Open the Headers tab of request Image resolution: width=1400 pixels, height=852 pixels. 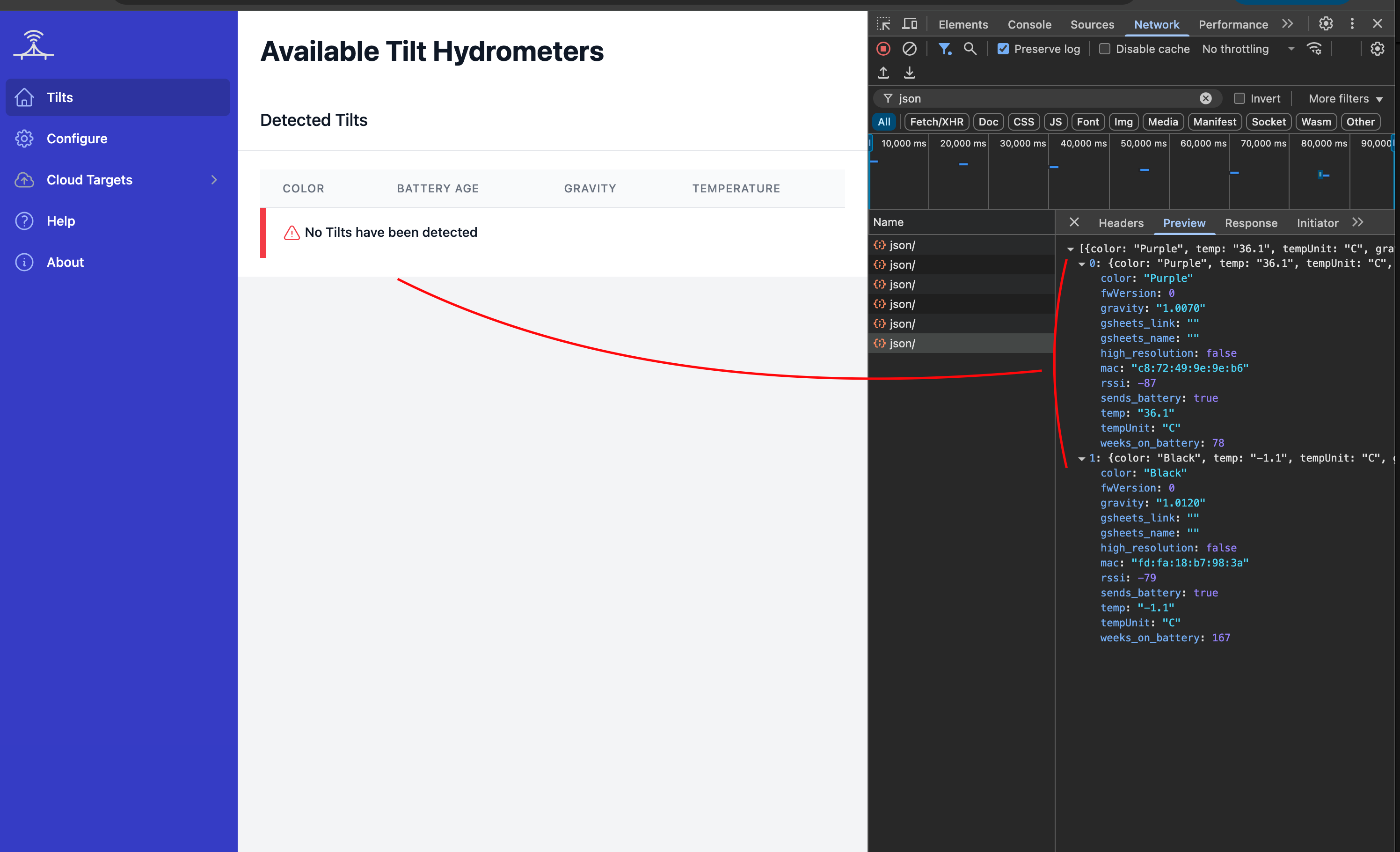pos(1121,223)
